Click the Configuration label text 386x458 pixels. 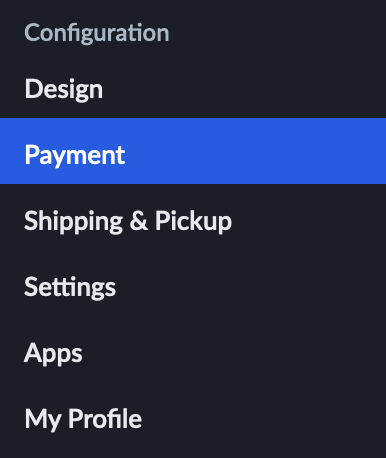97,33
